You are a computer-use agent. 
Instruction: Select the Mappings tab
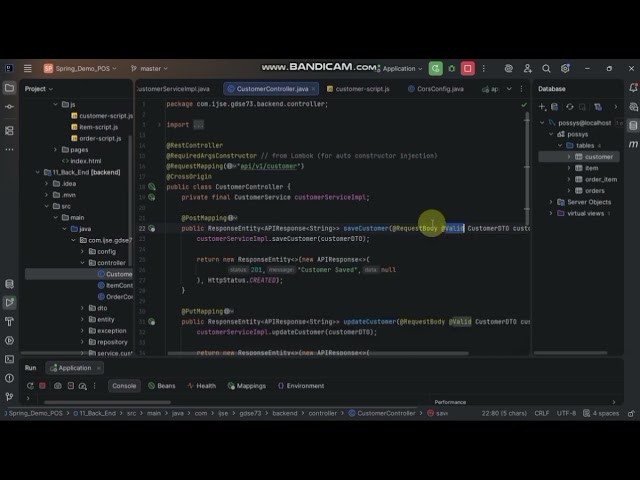click(x=247, y=386)
